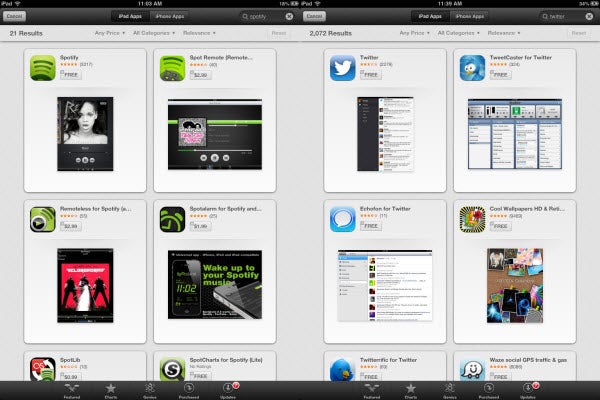Tap price button for Remoteless for Spotify
600x400 pixels.
(x=71, y=226)
